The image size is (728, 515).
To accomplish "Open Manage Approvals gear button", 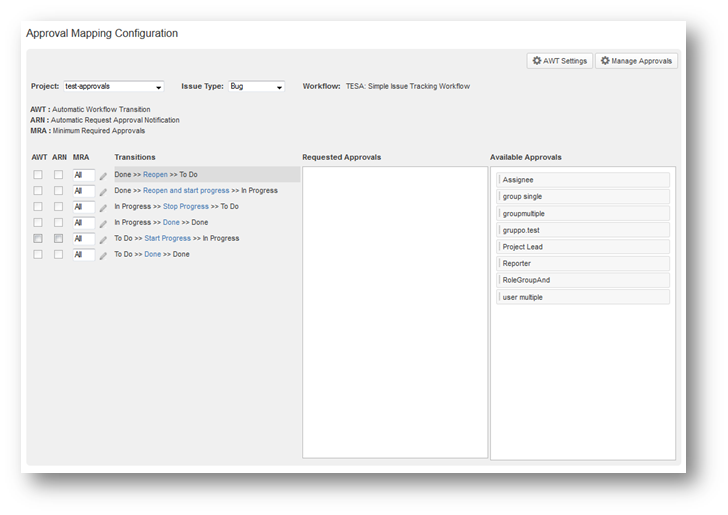I will [x=636, y=61].
